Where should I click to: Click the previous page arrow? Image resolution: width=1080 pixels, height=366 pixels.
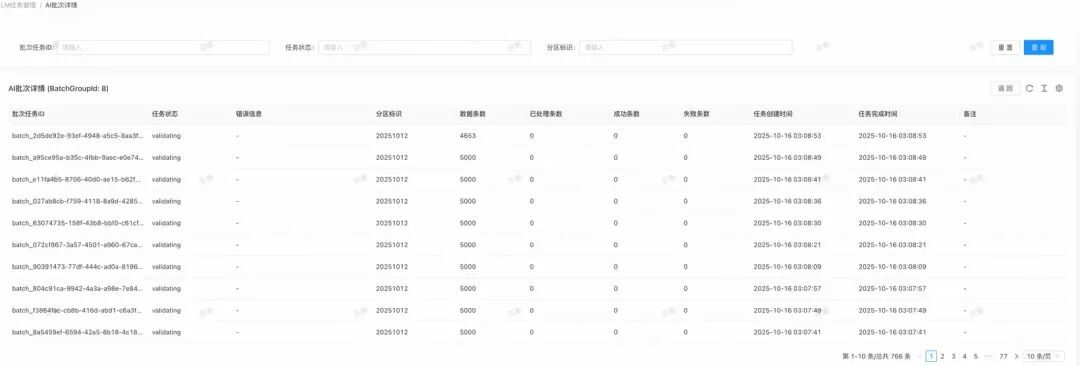click(920, 356)
